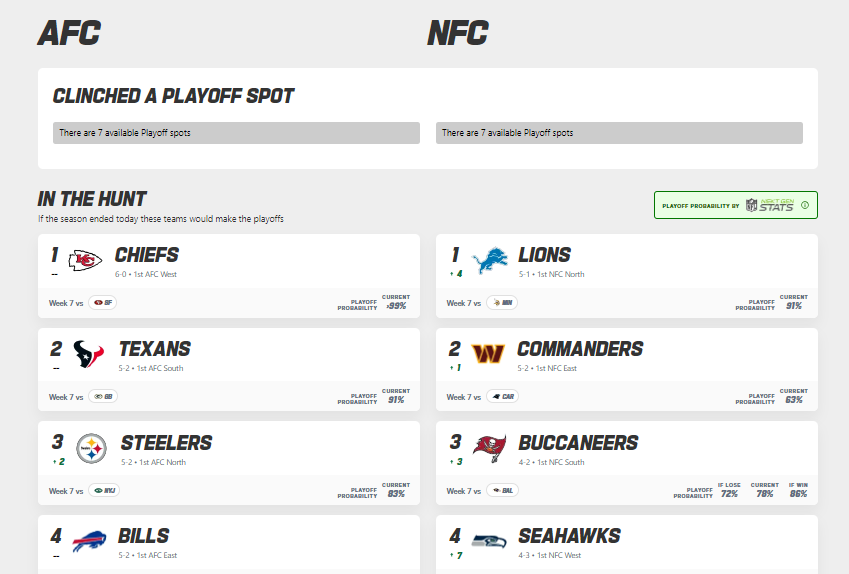Select the MIN opponent chip for Lions
Viewport: 849px width, 574px height.
502,303
